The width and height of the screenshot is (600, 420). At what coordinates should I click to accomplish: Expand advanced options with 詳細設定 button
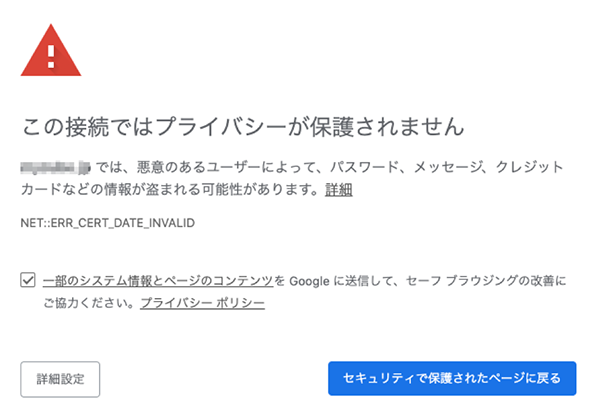60,379
